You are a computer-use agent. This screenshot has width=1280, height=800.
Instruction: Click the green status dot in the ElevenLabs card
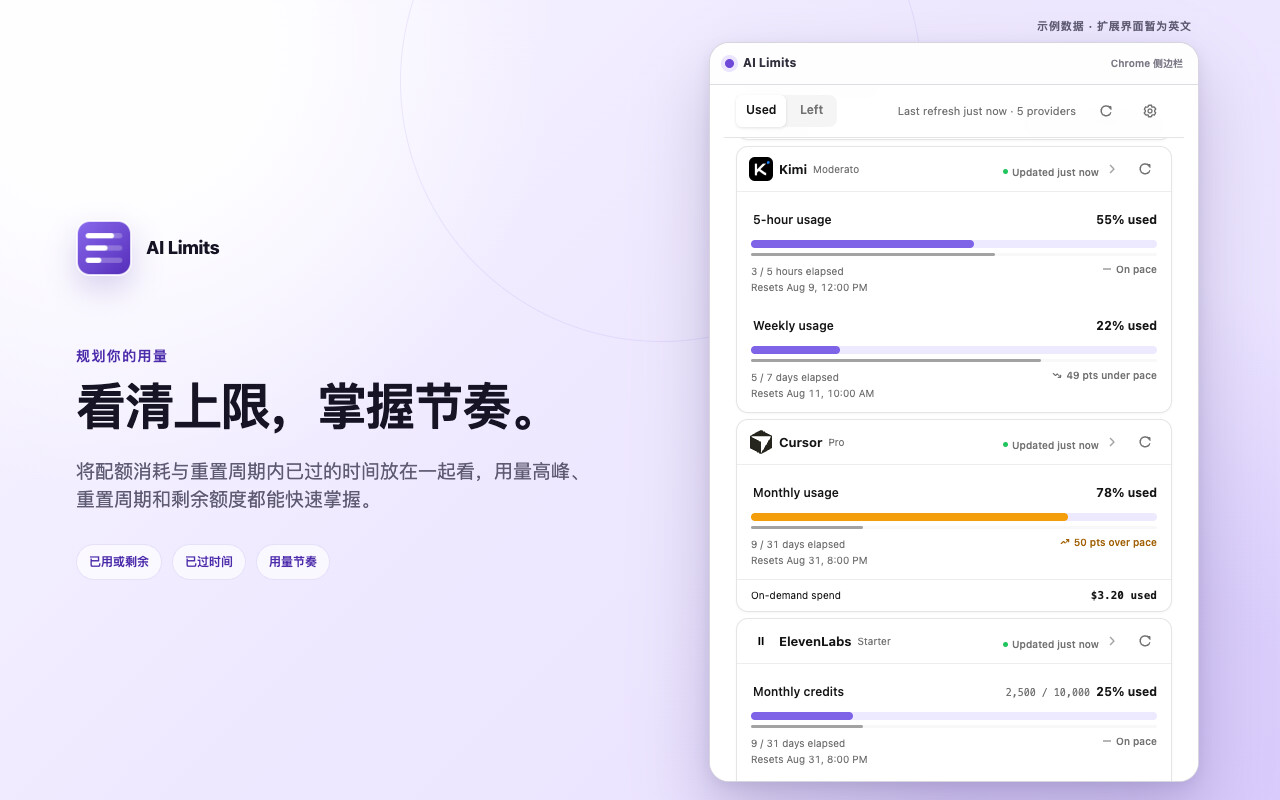[1006, 644]
